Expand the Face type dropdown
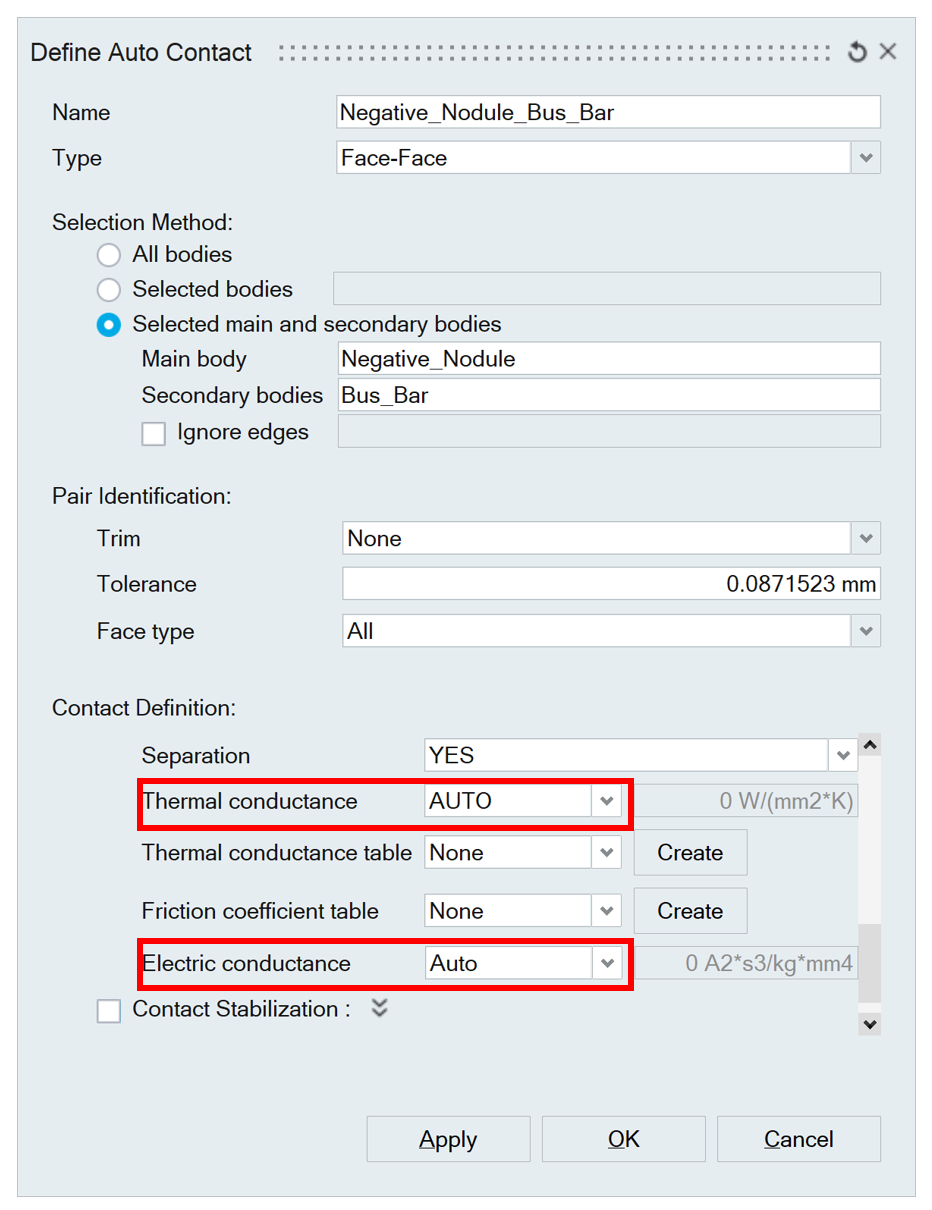The image size is (932, 1210). tap(866, 632)
